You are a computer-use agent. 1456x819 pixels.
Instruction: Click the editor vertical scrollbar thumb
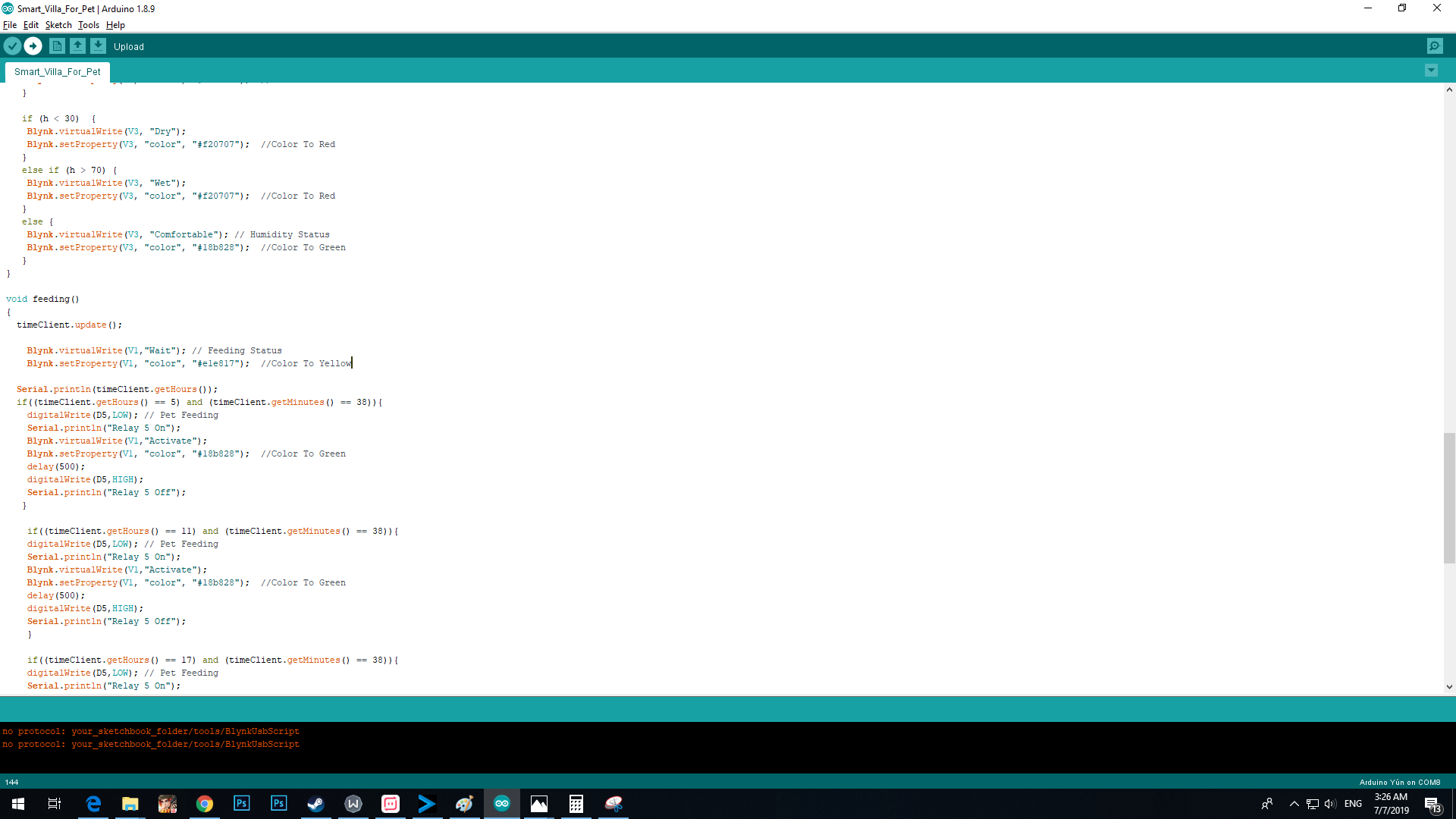(x=1449, y=497)
